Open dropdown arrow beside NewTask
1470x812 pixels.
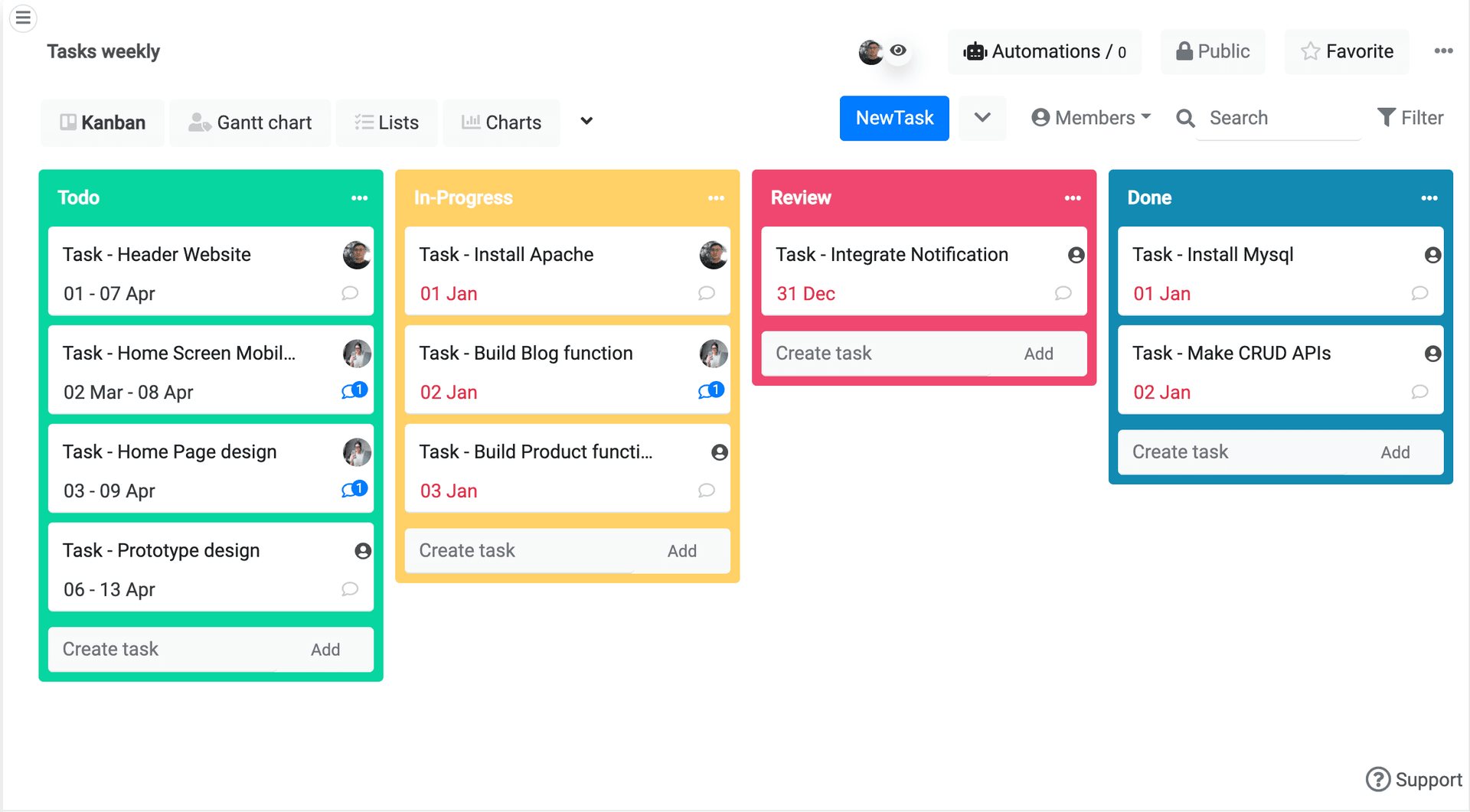coord(982,118)
